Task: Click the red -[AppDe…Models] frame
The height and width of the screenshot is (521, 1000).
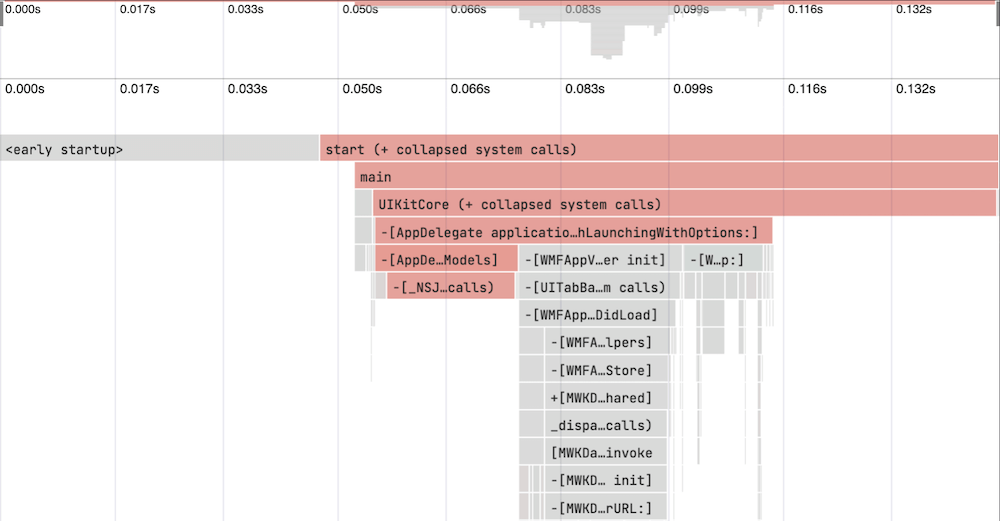Action: 447,260
